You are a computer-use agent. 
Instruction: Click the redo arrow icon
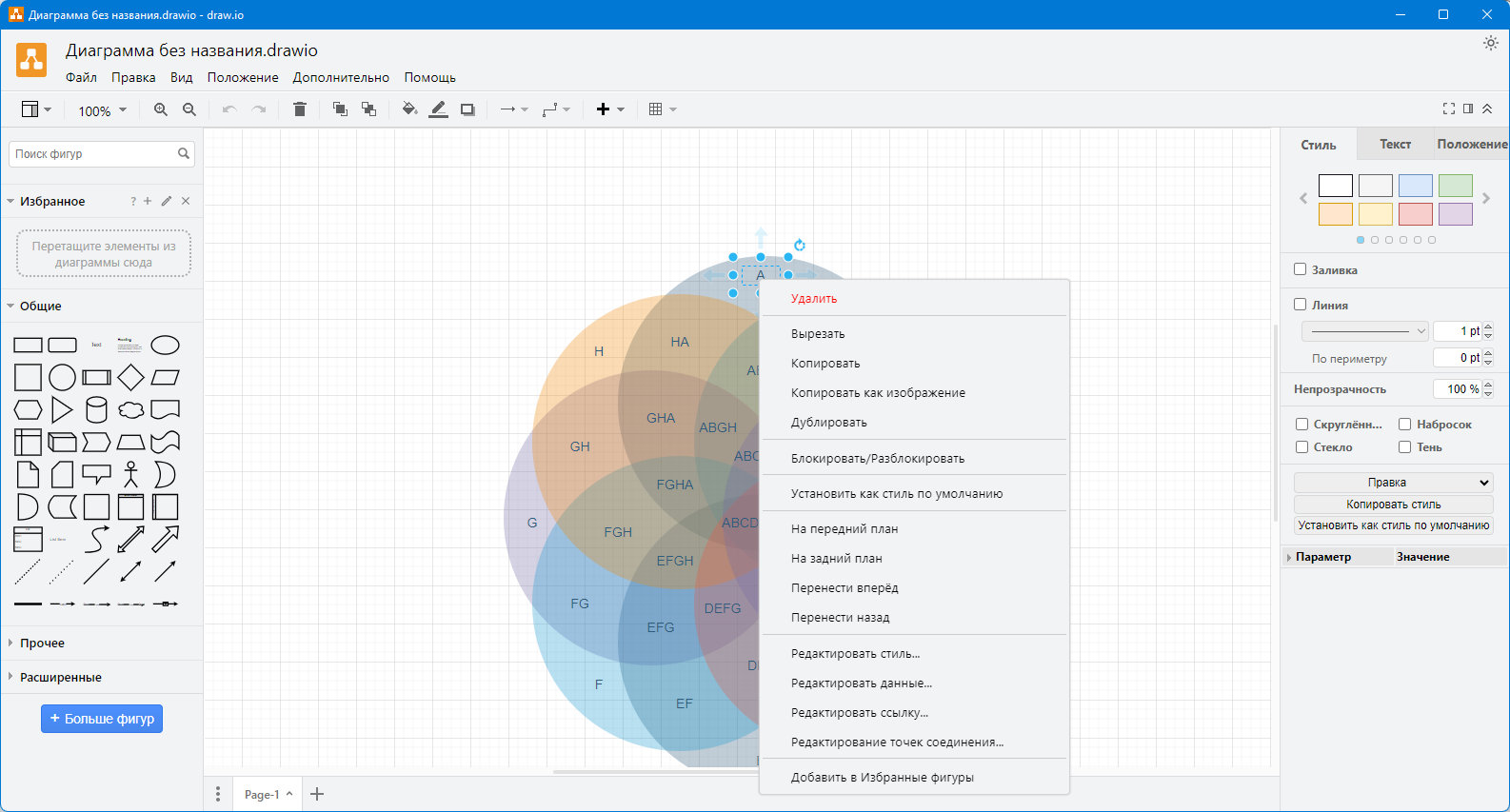coord(259,109)
